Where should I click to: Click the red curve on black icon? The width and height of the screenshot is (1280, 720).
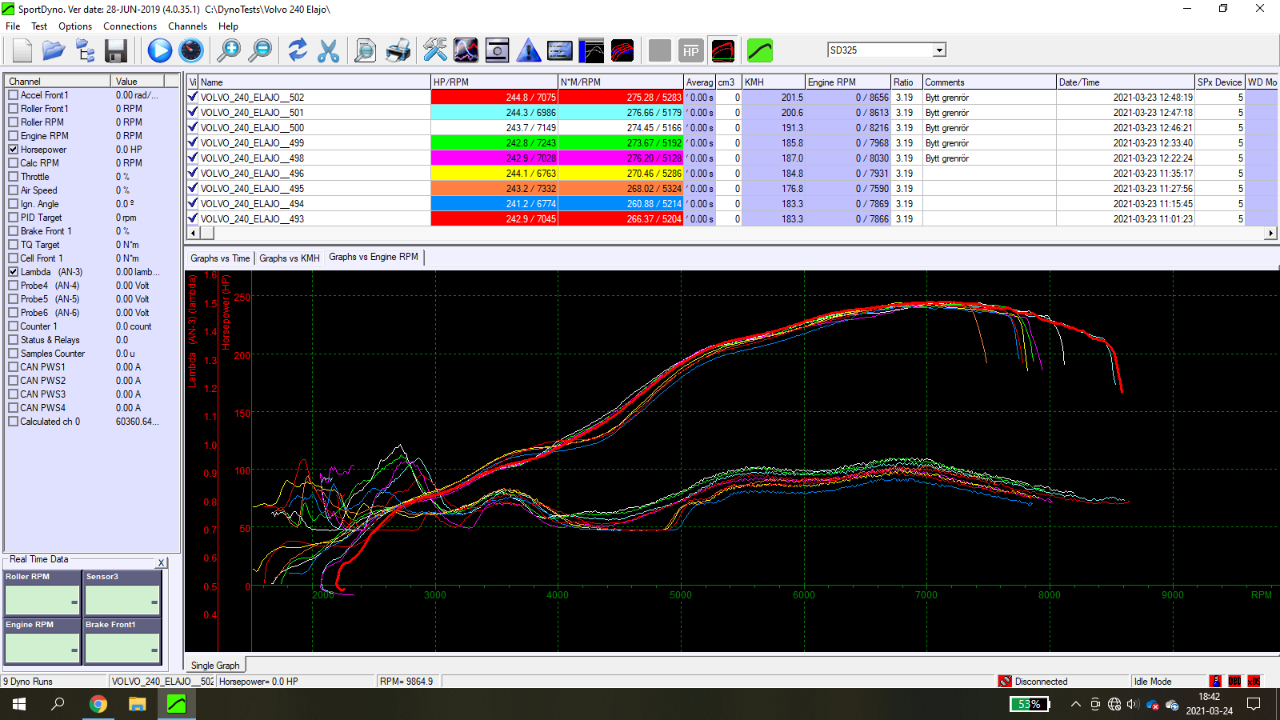coord(723,50)
